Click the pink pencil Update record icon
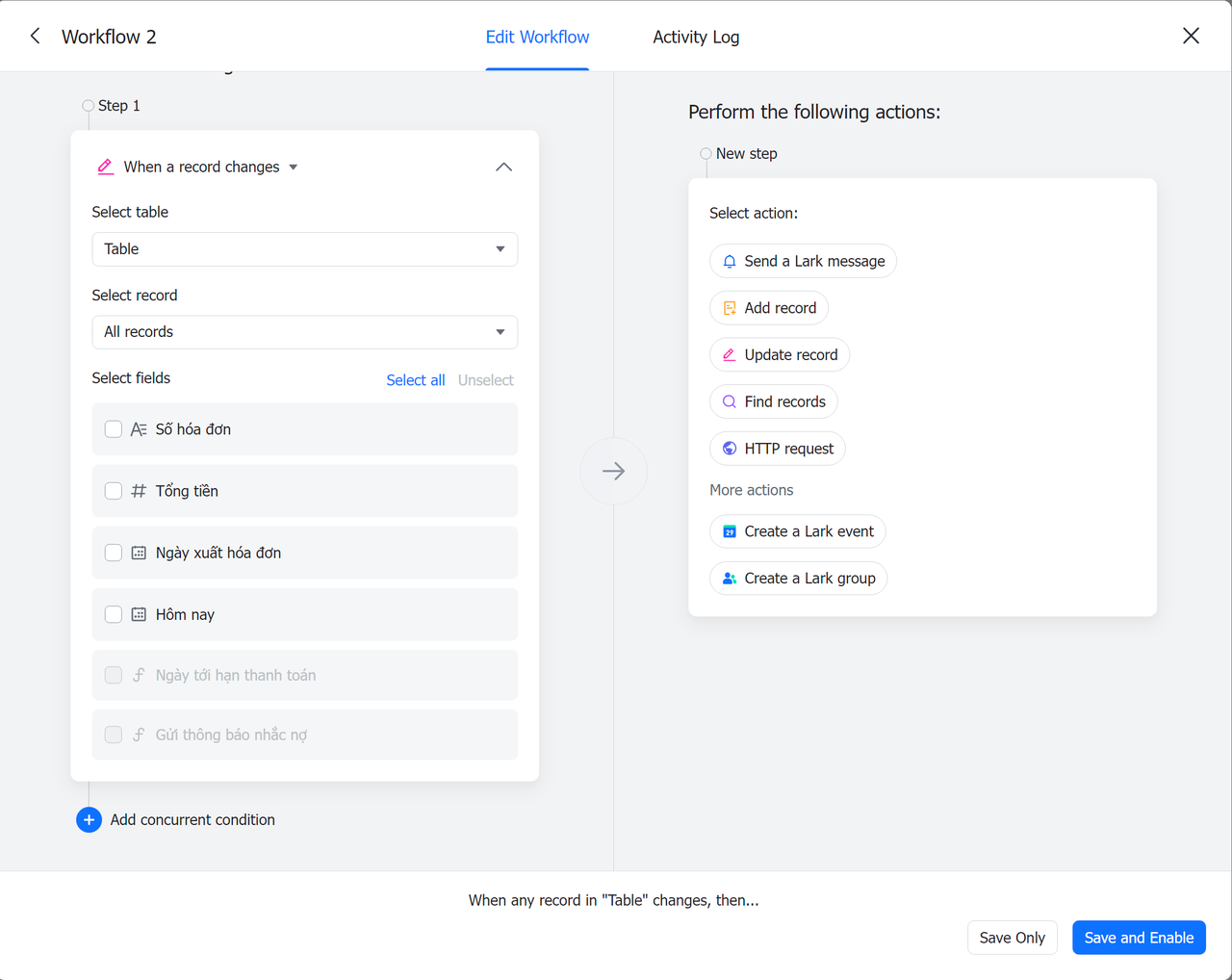The image size is (1232, 980). coord(730,355)
